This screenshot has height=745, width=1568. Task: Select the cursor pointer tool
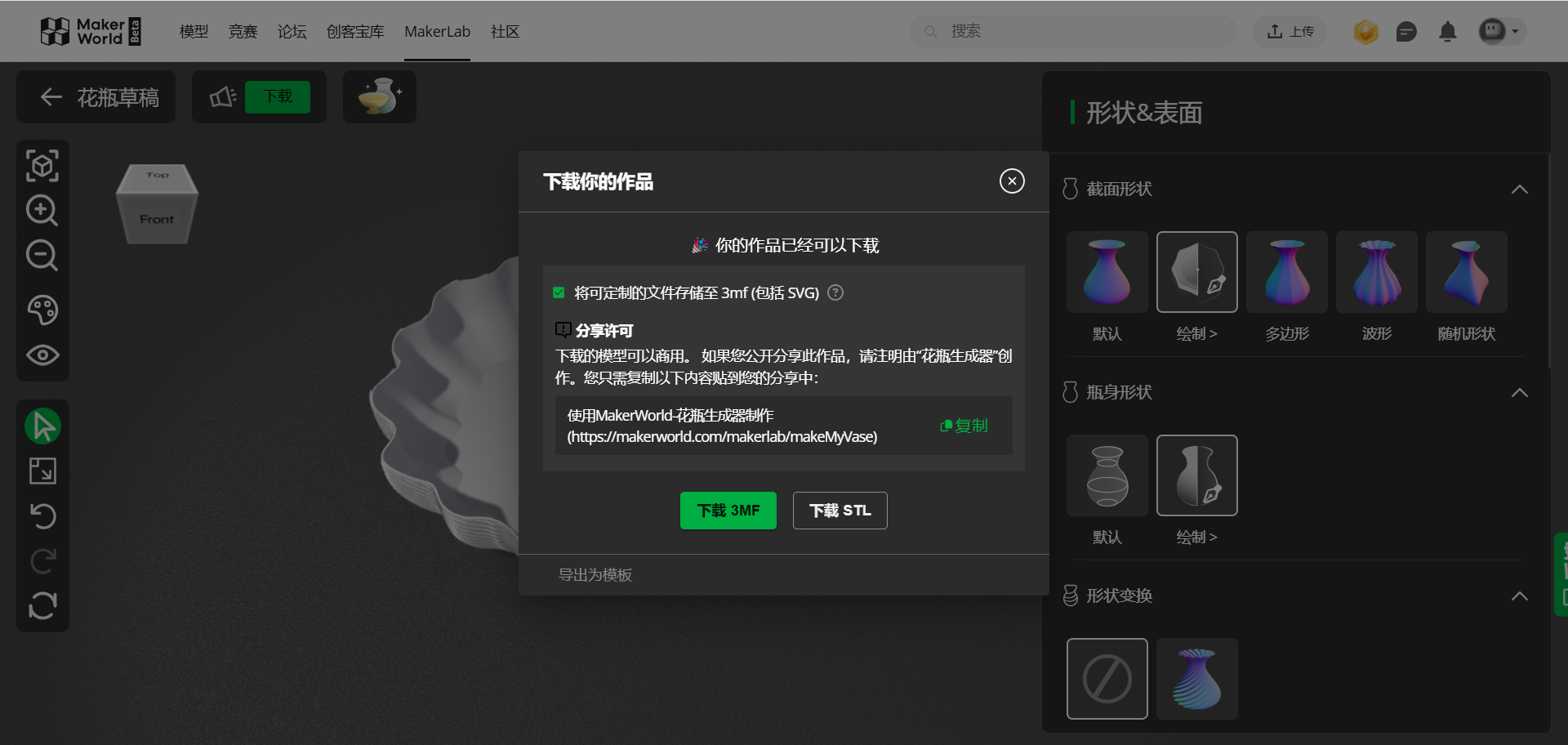[x=42, y=426]
